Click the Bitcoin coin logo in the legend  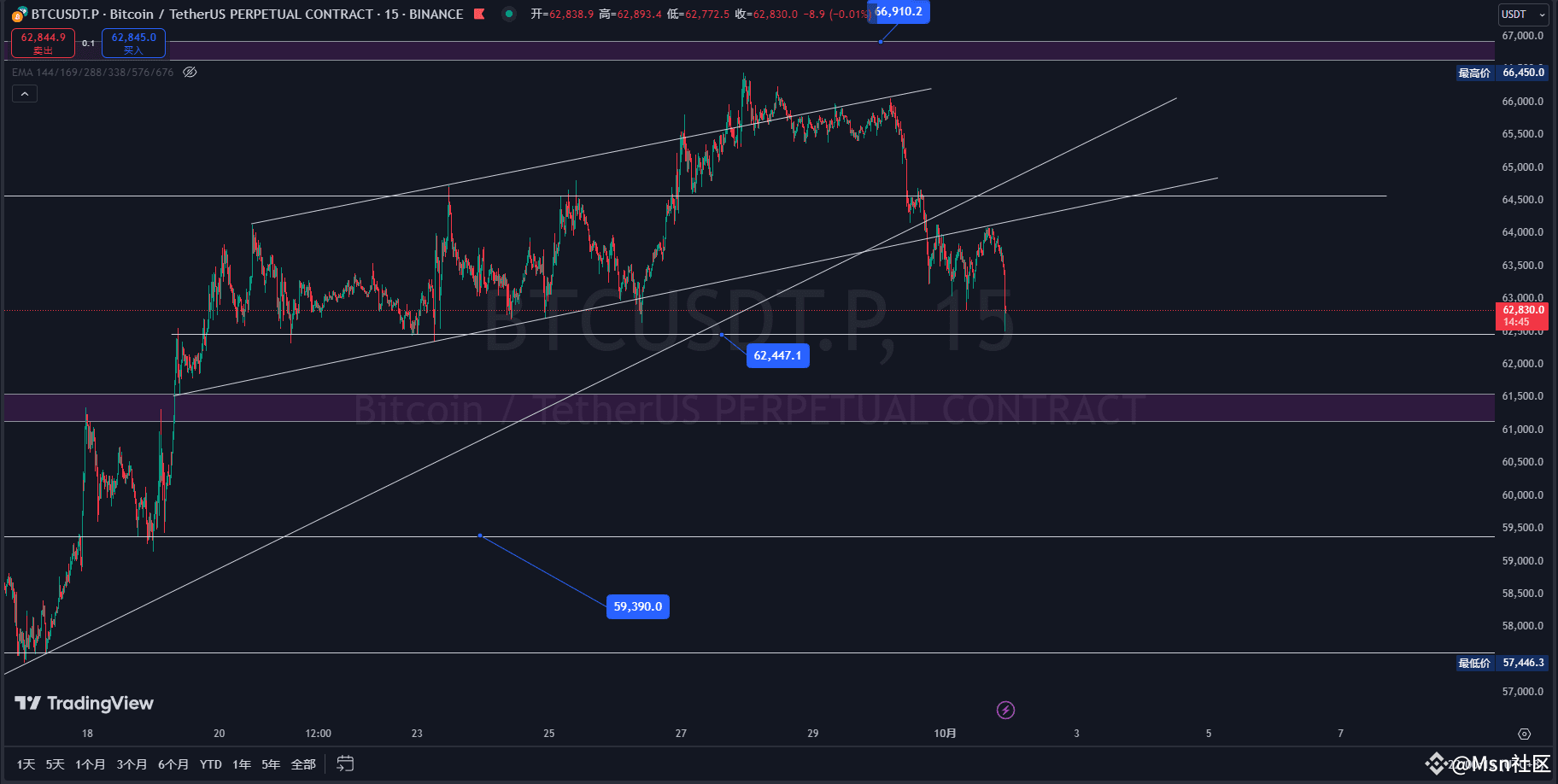(x=17, y=14)
